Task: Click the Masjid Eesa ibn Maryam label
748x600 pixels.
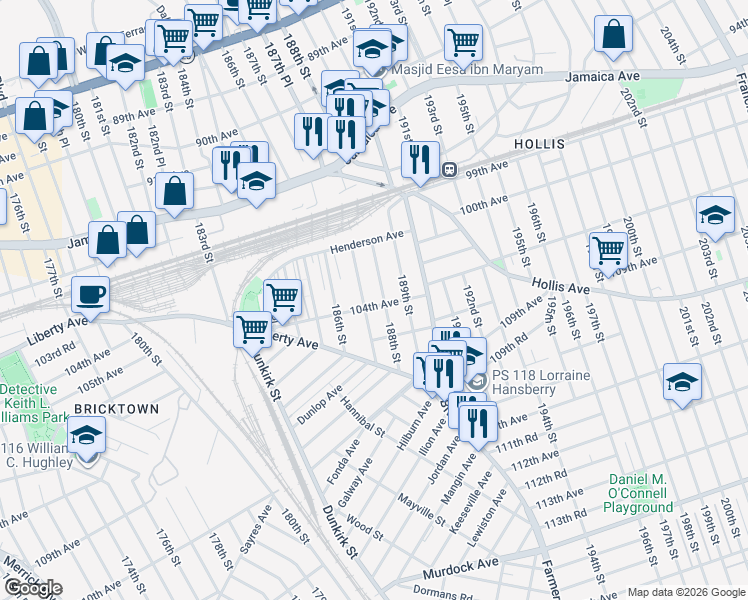Action: pyautogui.click(x=467, y=70)
